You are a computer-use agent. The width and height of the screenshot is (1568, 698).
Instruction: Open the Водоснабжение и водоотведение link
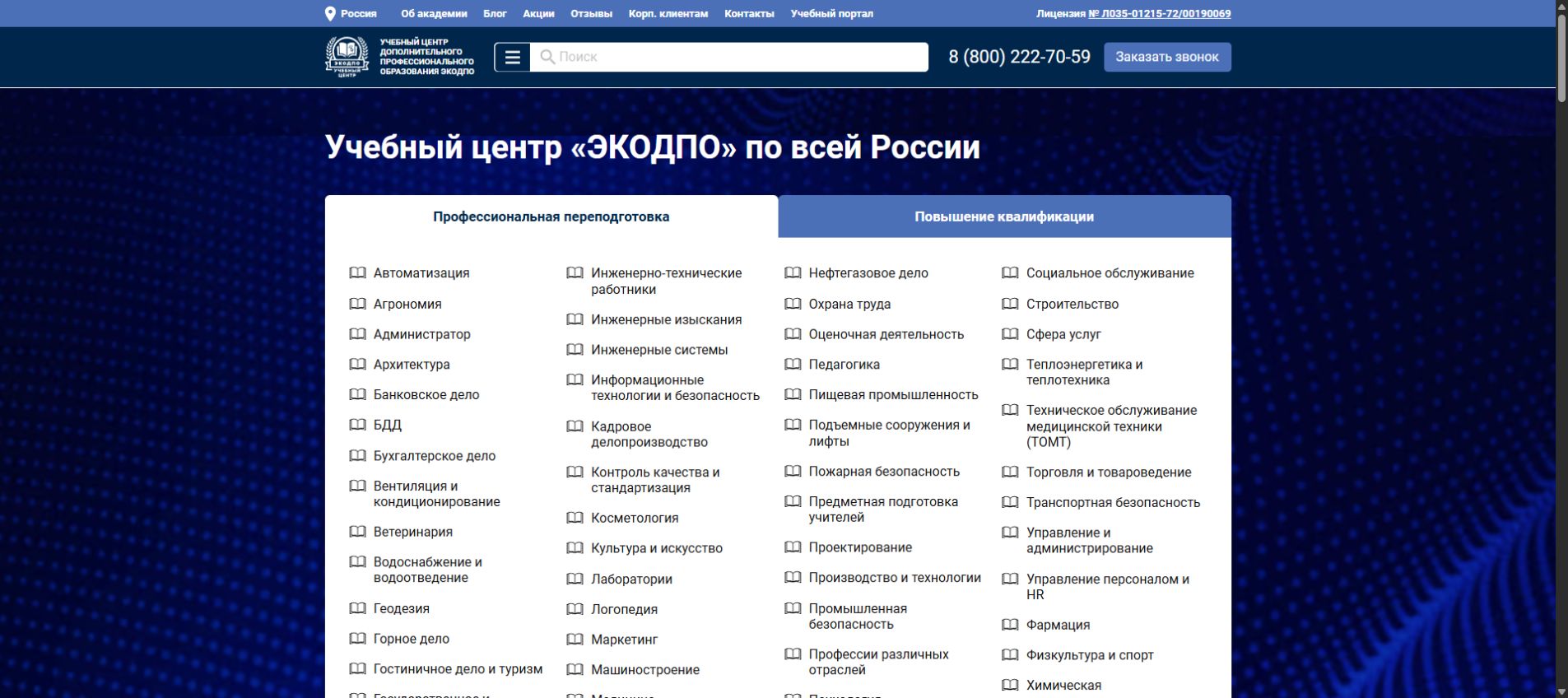pyautogui.click(x=428, y=570)
